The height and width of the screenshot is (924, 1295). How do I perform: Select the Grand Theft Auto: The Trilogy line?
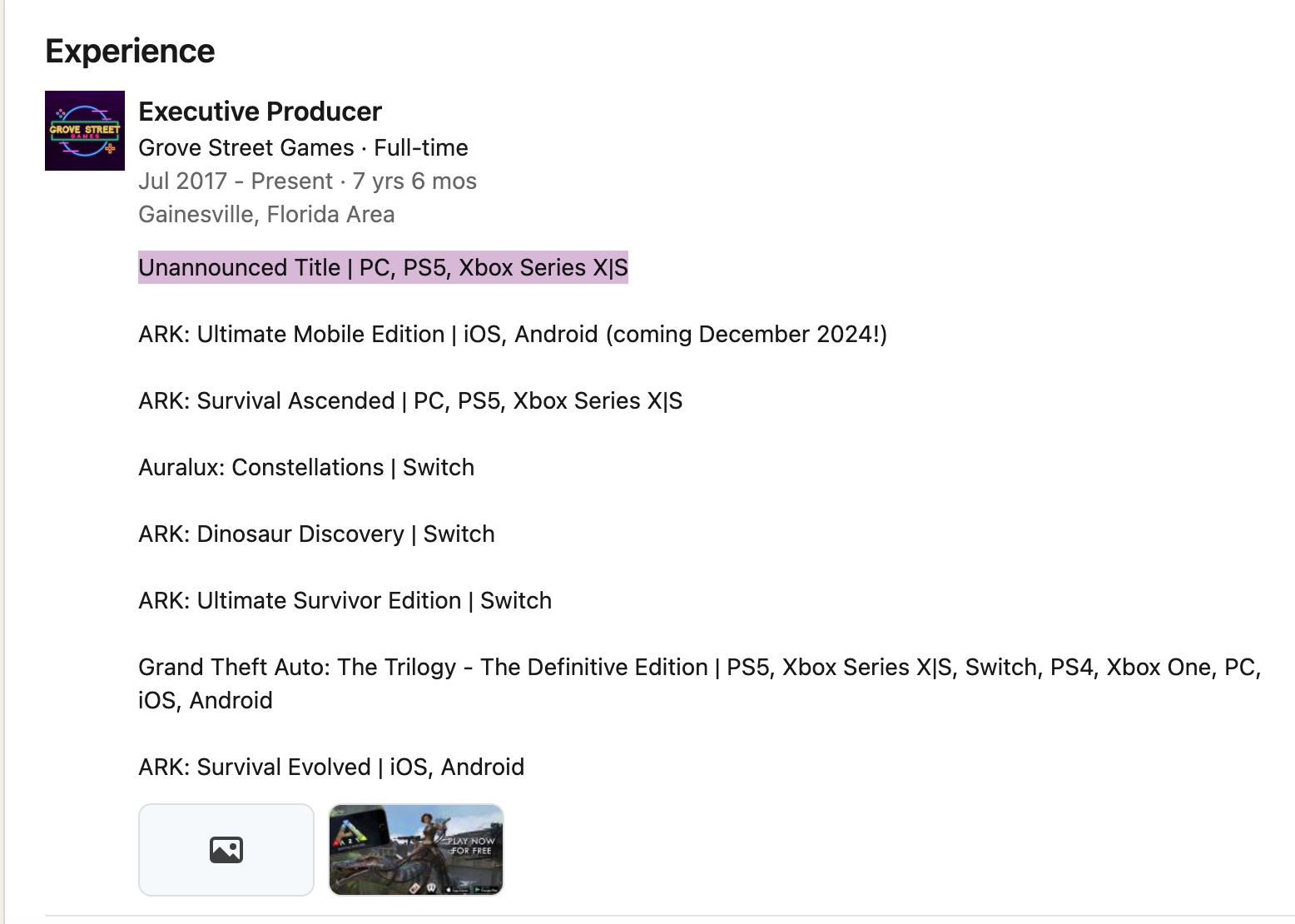pos(699,667)
